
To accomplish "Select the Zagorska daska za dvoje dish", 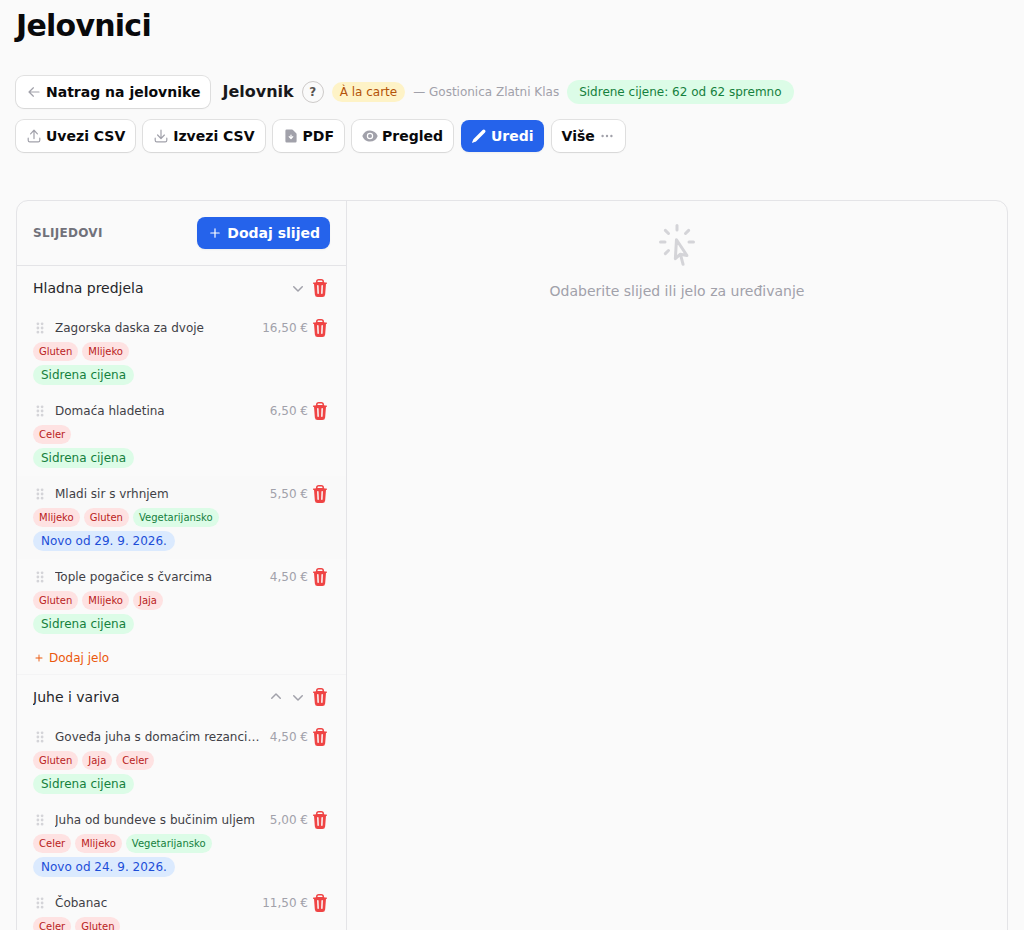I will click(129, 328).
